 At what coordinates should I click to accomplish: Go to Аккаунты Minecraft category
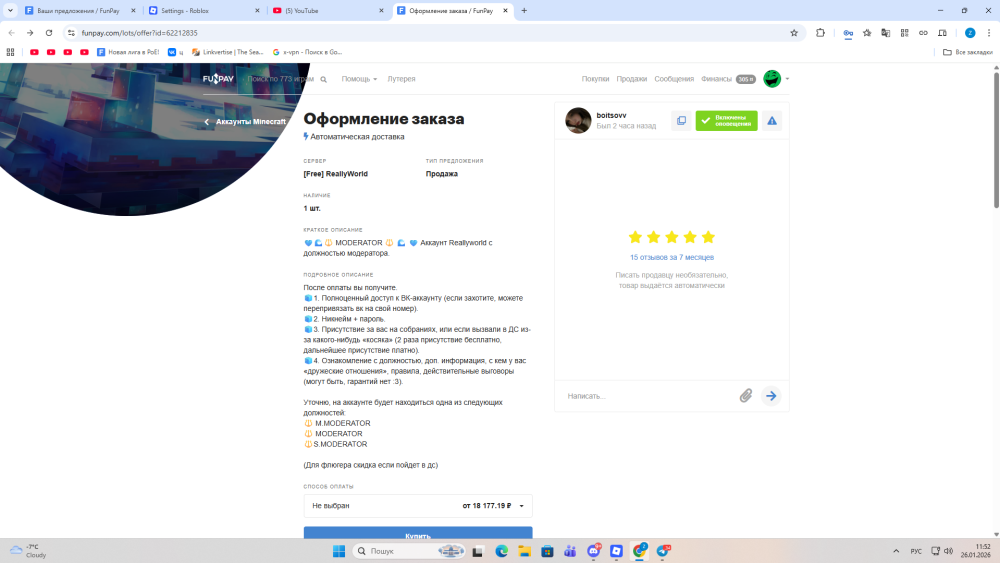[251, 122]
